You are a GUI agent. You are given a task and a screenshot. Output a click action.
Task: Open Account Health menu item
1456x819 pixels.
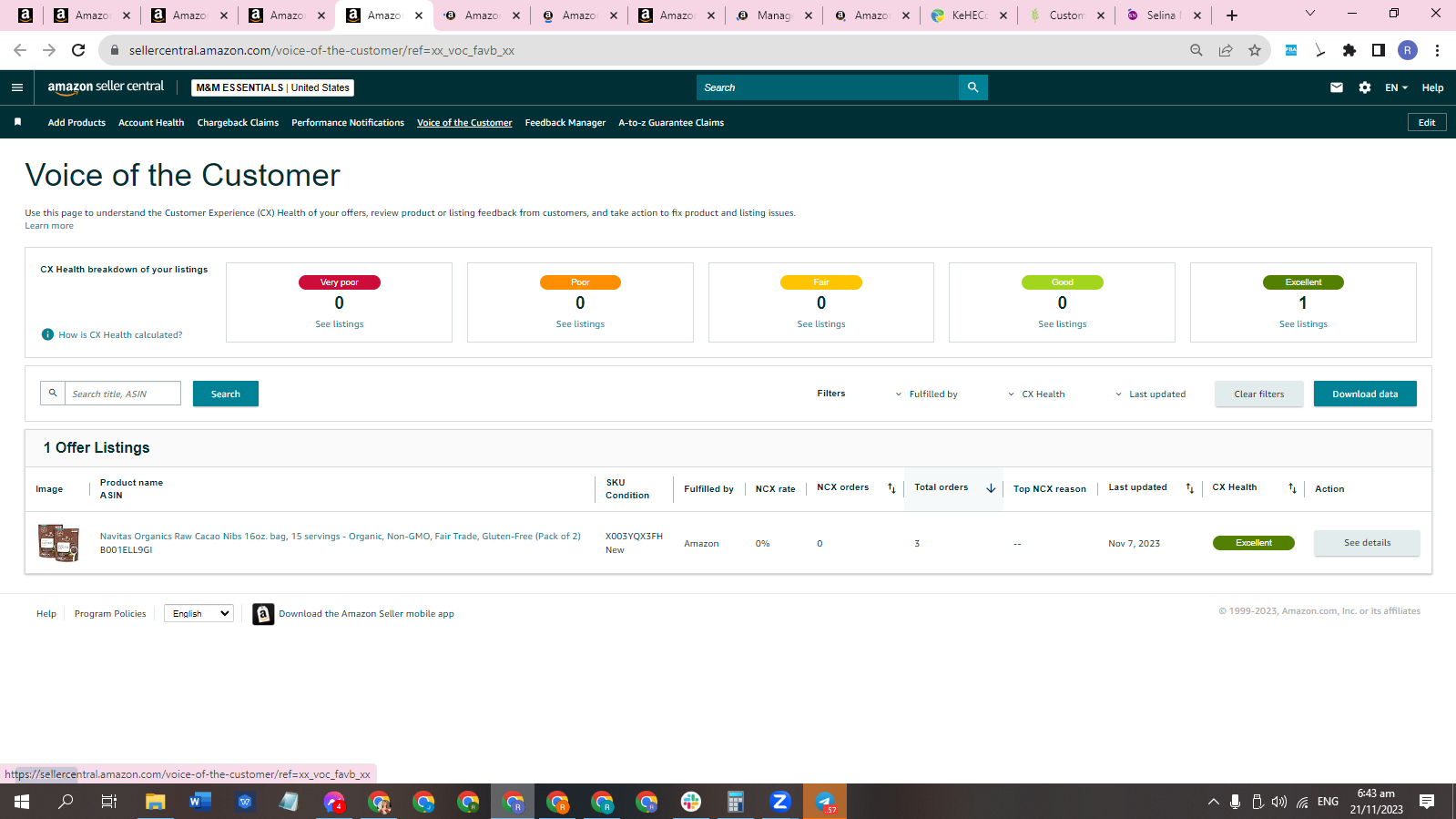(x=151, y=122)
